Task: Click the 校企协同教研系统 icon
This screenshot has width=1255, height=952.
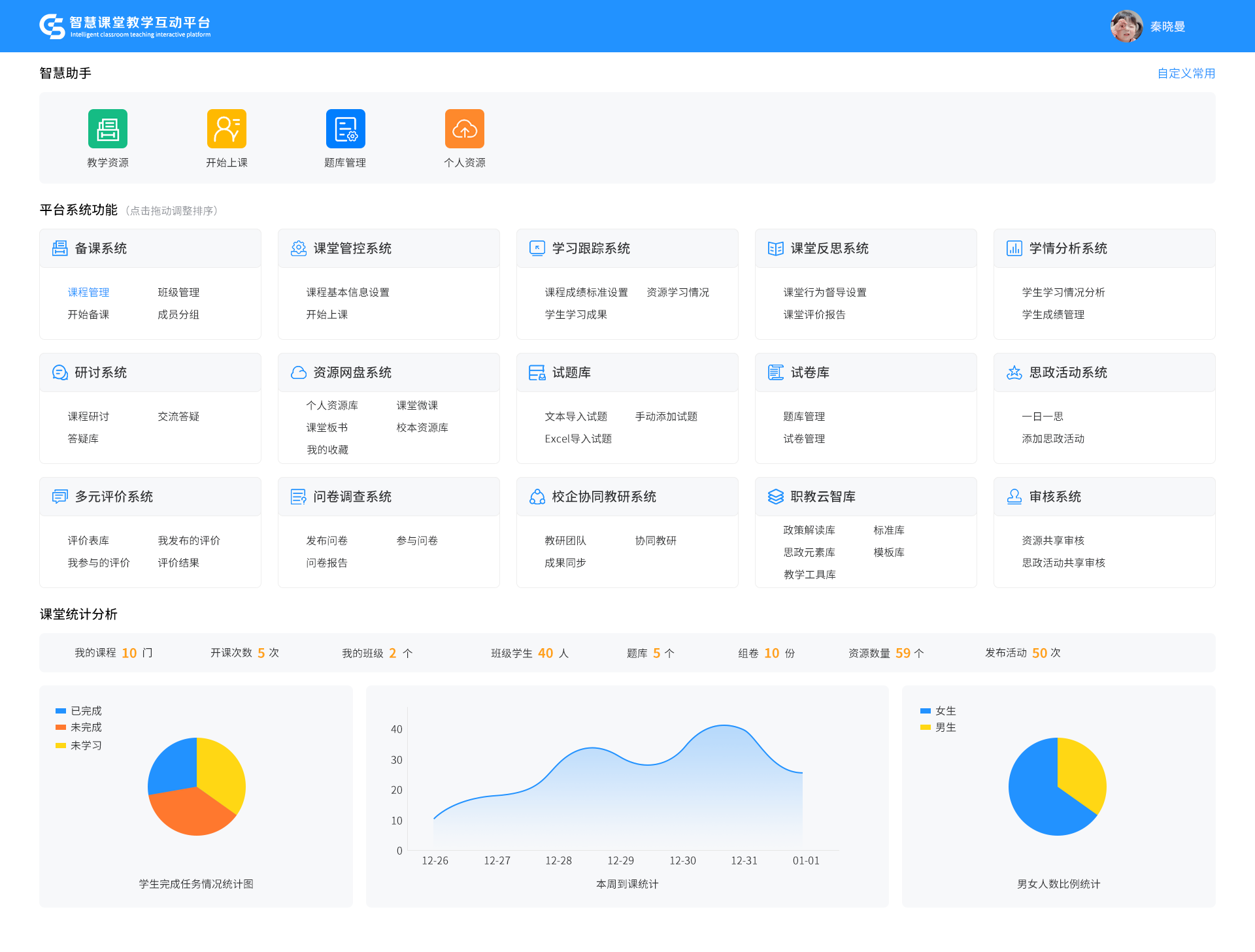Action: pos(537,497)
